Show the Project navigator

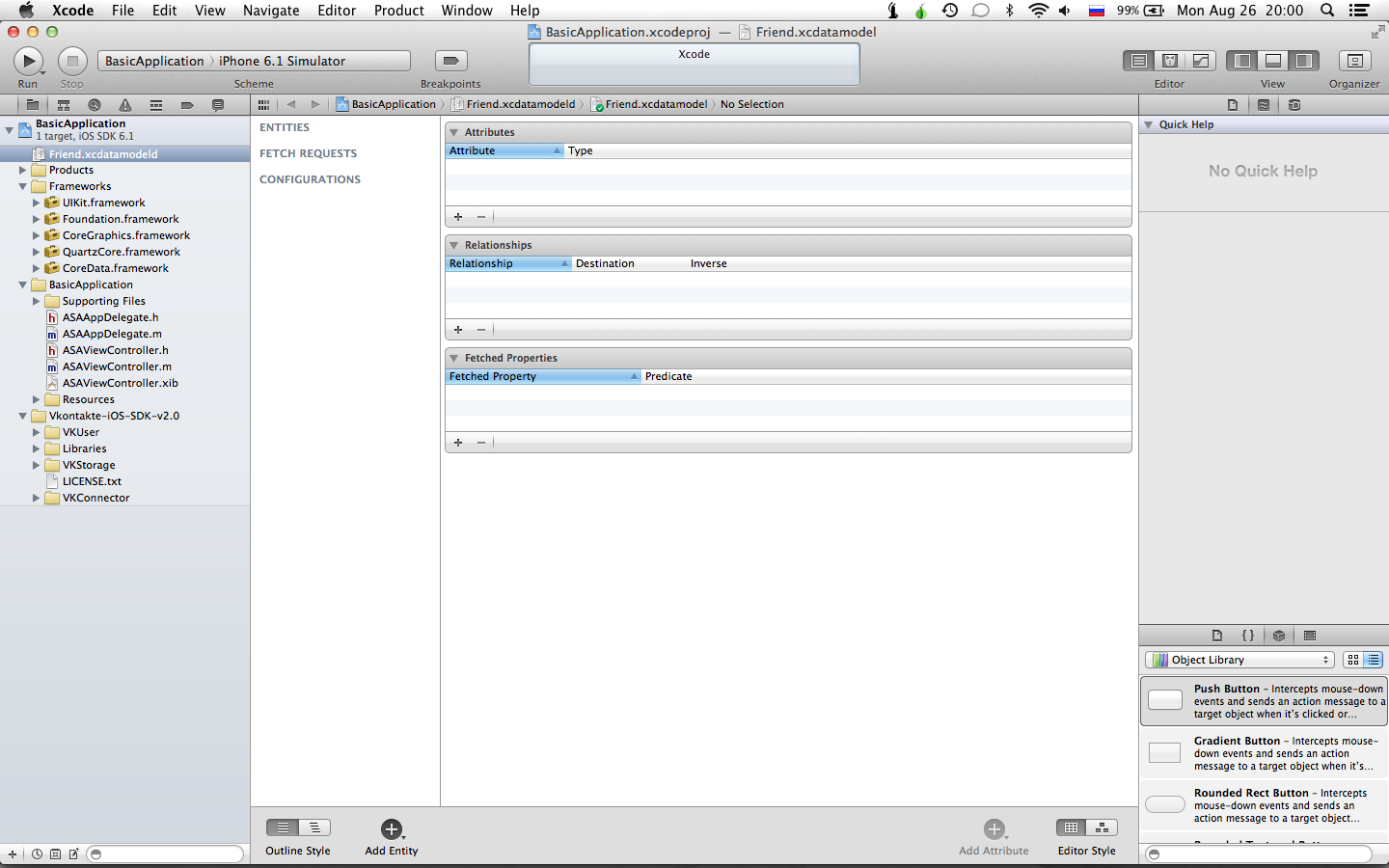[x=33, y=104]
